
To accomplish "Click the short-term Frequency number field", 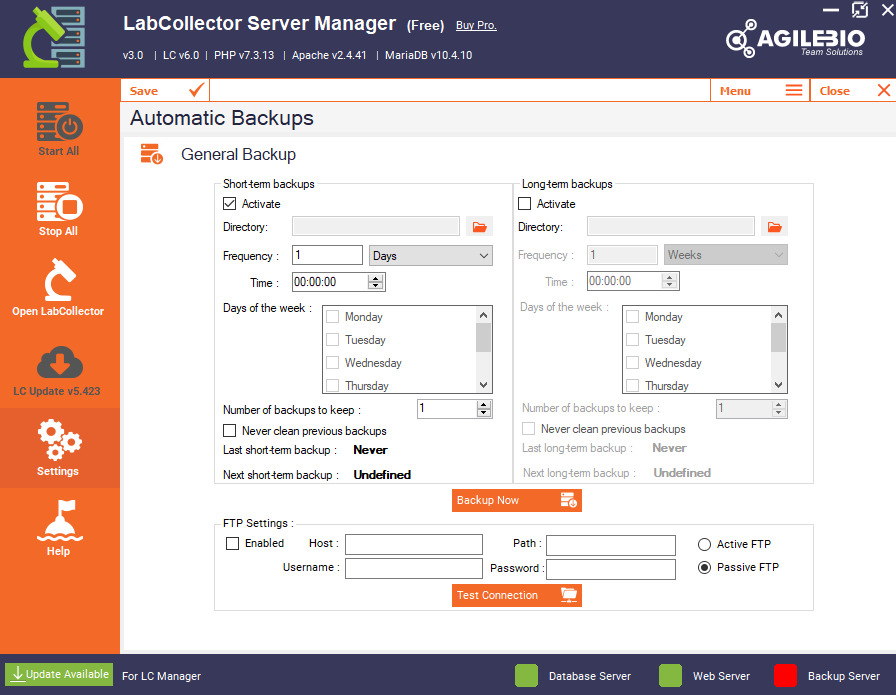I will pyautogui.click(x=327, y=255).
